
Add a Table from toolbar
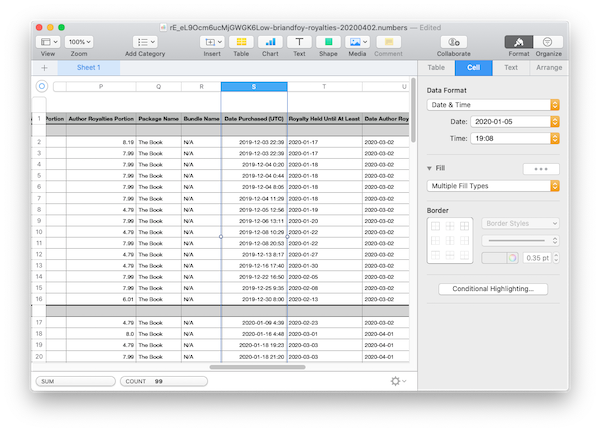241,42
